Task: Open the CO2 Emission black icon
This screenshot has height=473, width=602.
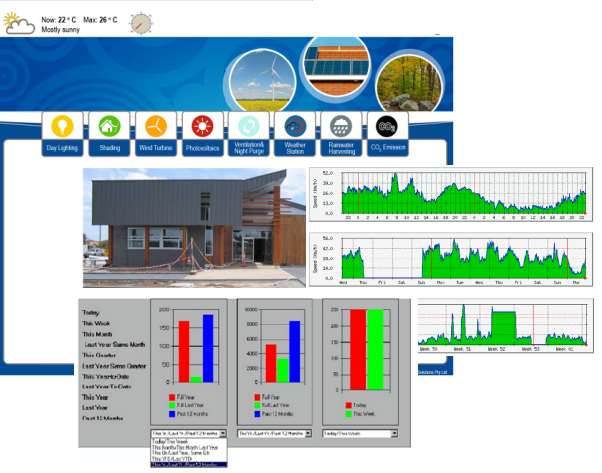Action: point(387,126)
